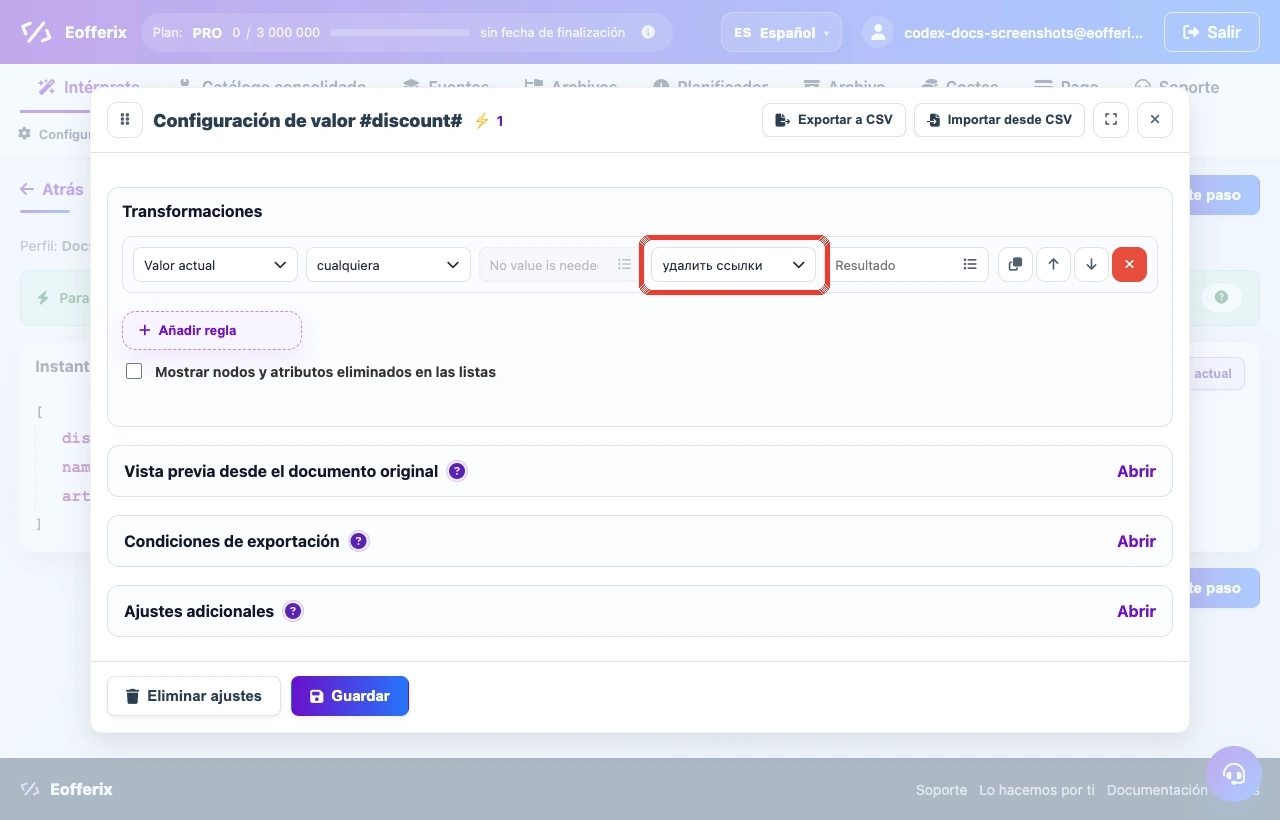
Task: Open Documentación footer link
Action: pyautogui.click(x=1157, y=790)
